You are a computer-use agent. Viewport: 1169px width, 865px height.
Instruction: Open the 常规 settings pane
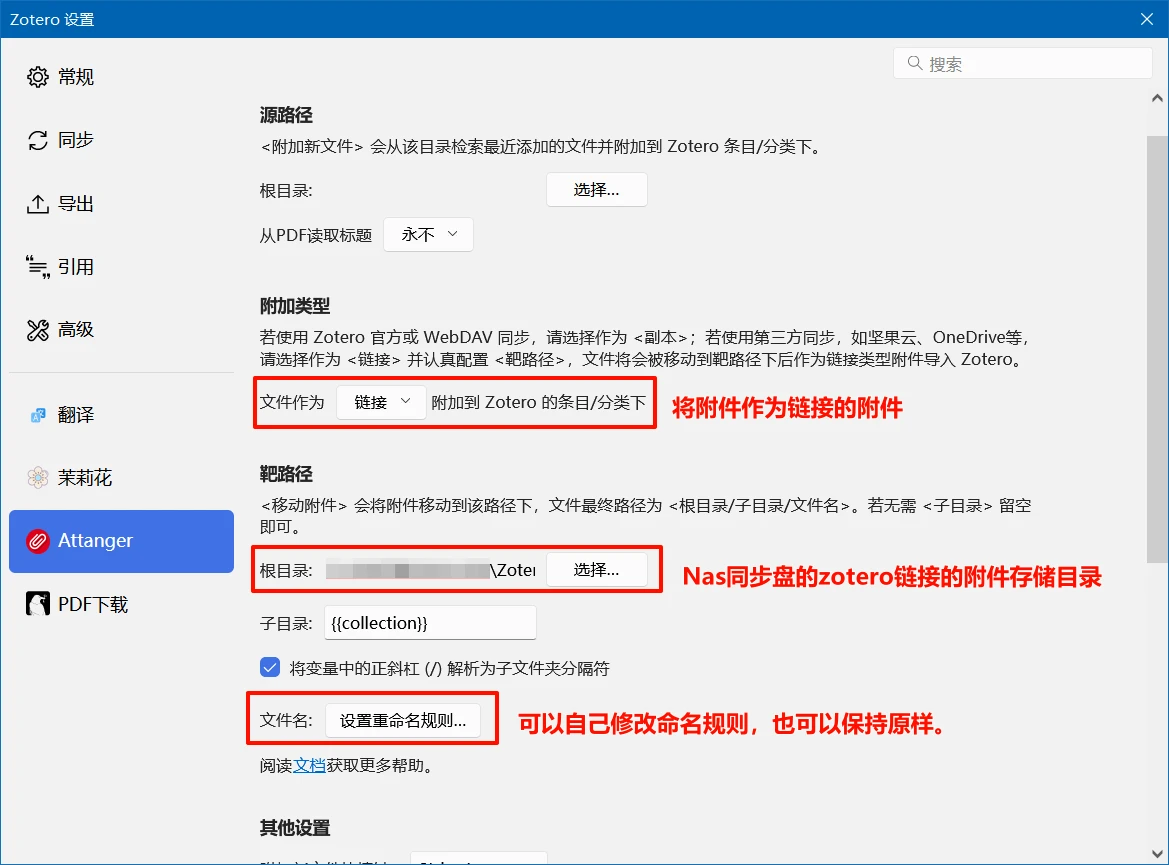coord(122,77)
